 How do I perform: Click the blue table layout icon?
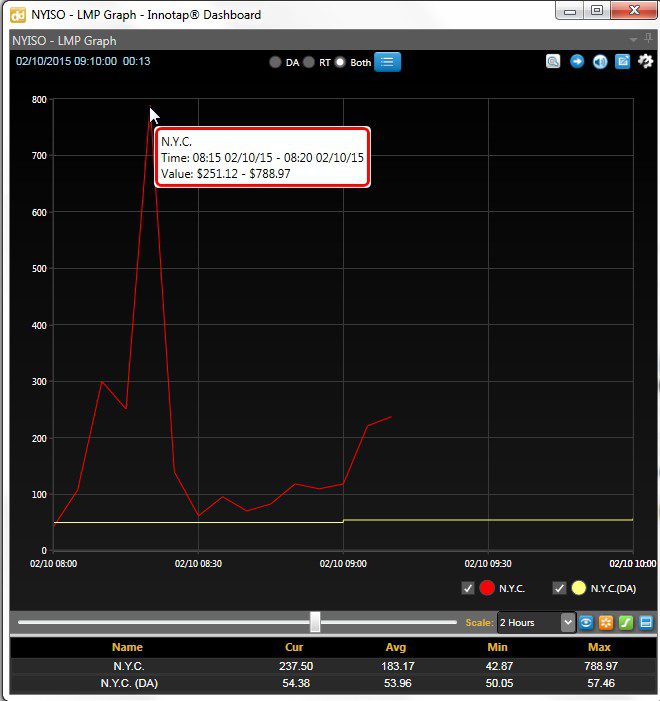coord(646,622)
